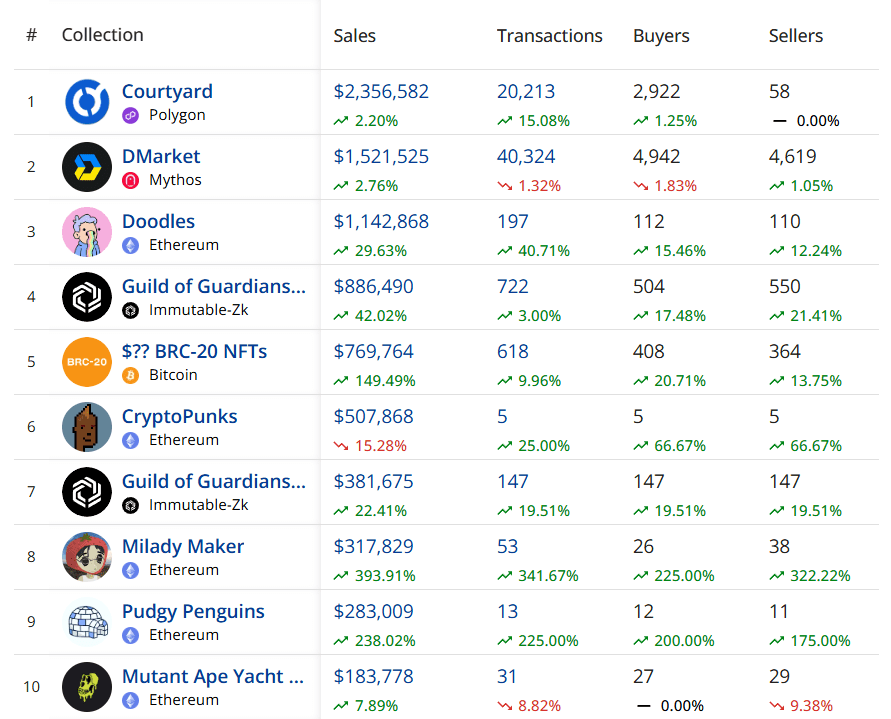
Task: Select Courtyard buyers count 2,922
Action: pyautogui.click(x=656, y=92)
